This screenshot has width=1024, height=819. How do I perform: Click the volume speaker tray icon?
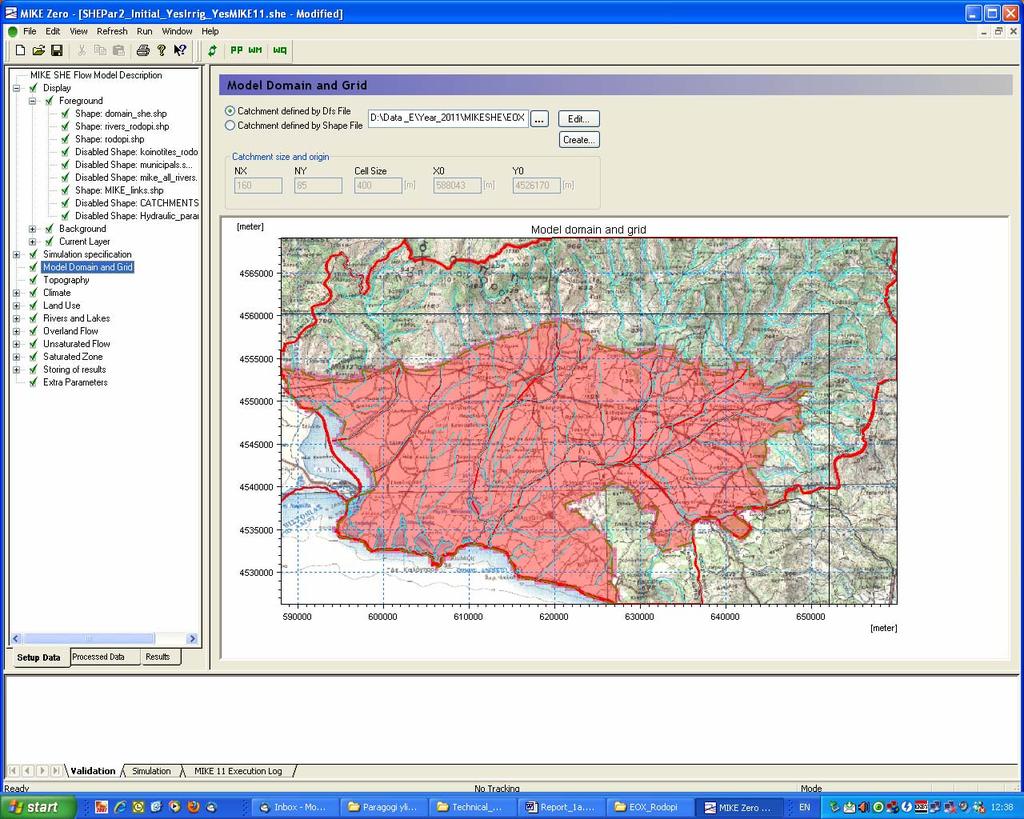(x=863, y=807)
